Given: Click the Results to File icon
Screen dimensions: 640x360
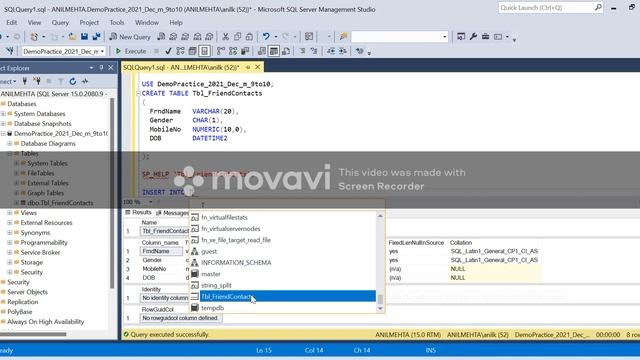Looking at the screenshot, I should click(x=286, y=51).
